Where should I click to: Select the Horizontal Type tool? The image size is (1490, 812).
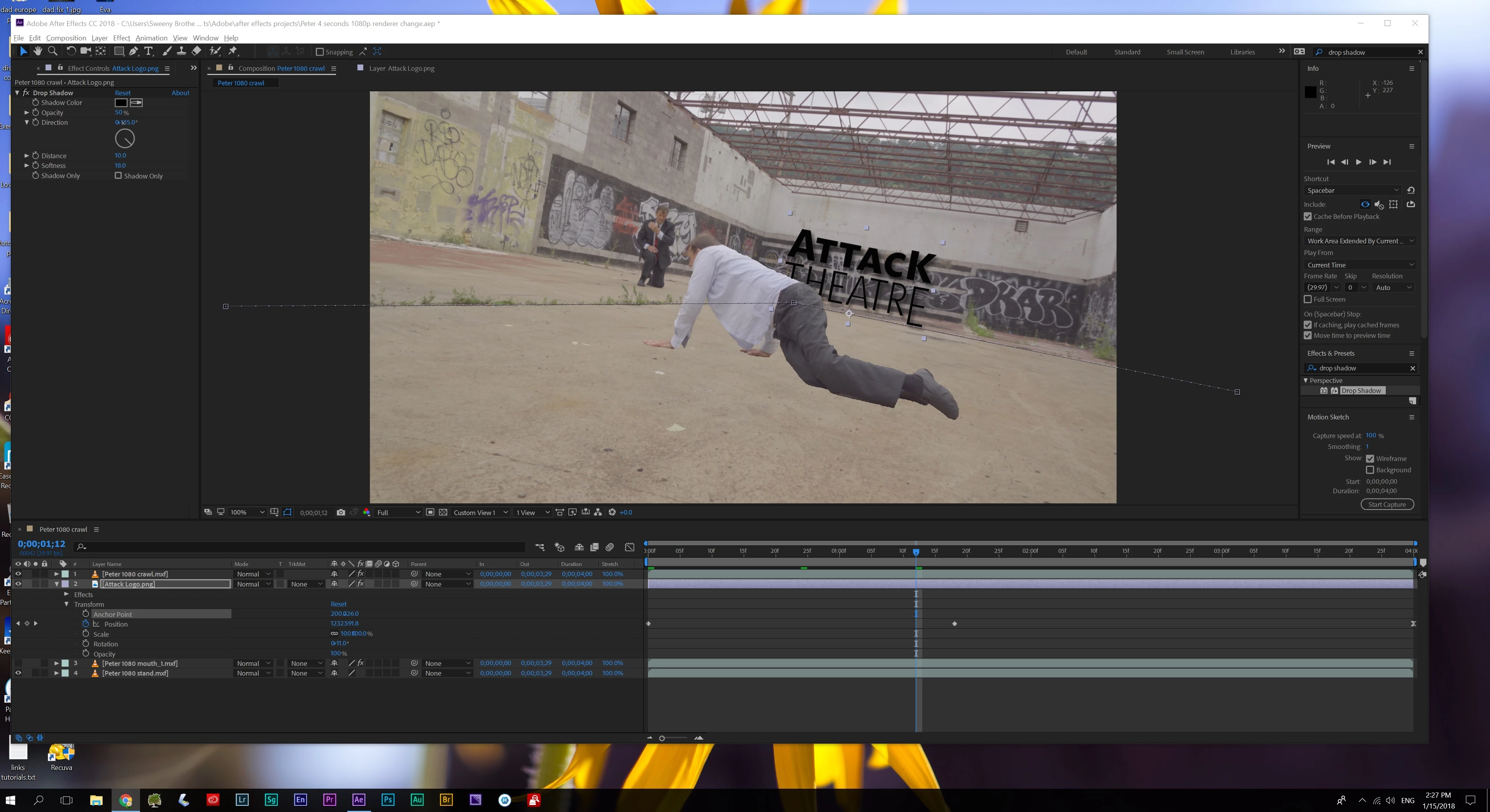[149, 51]
